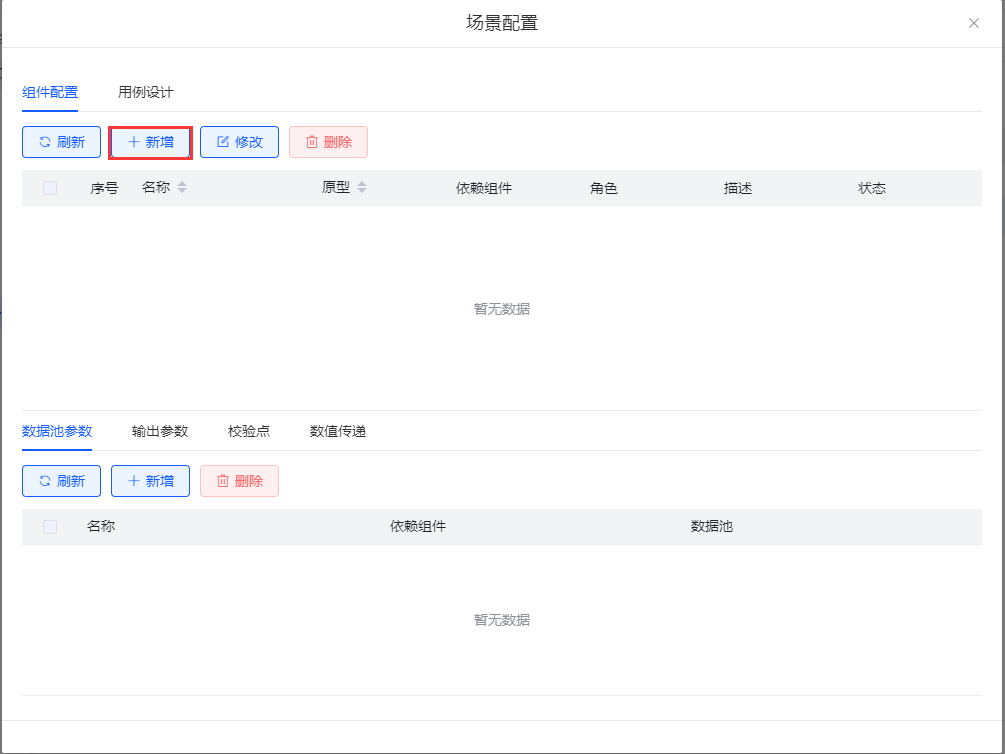
Task: Select the 校验点 tab
Action: (249, 431)
